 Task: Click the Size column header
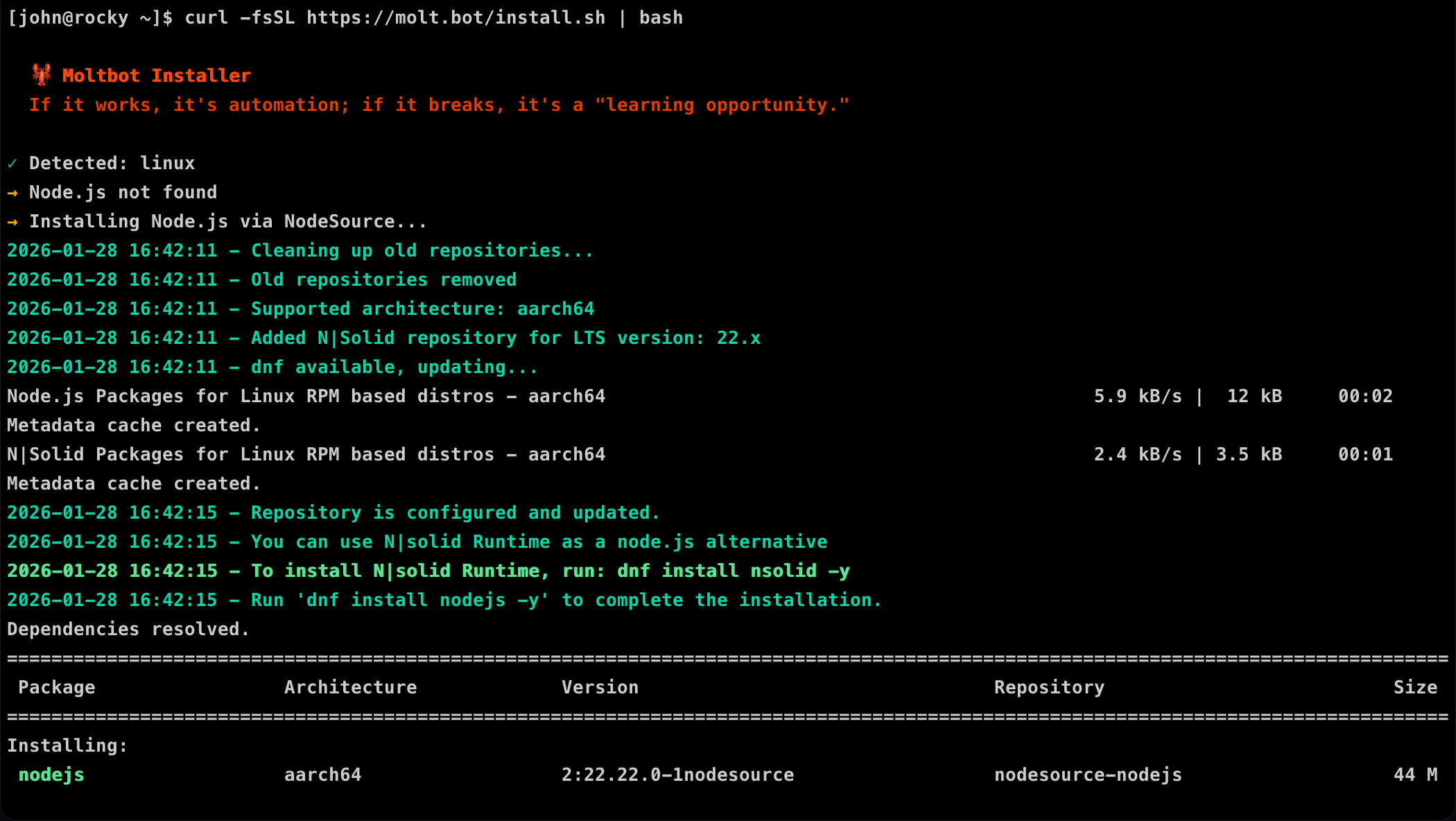(1415, 687)
